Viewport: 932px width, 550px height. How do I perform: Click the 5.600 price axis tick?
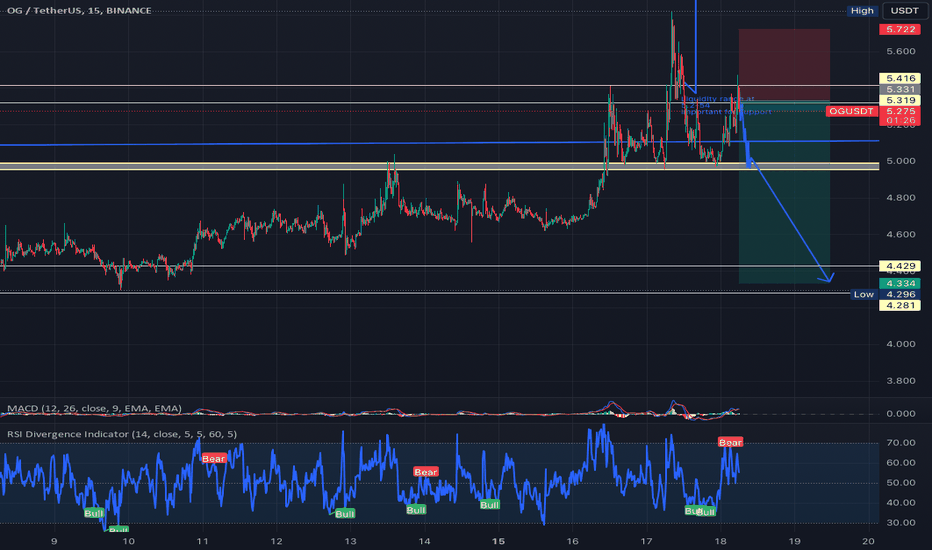[x=900, y=52]
